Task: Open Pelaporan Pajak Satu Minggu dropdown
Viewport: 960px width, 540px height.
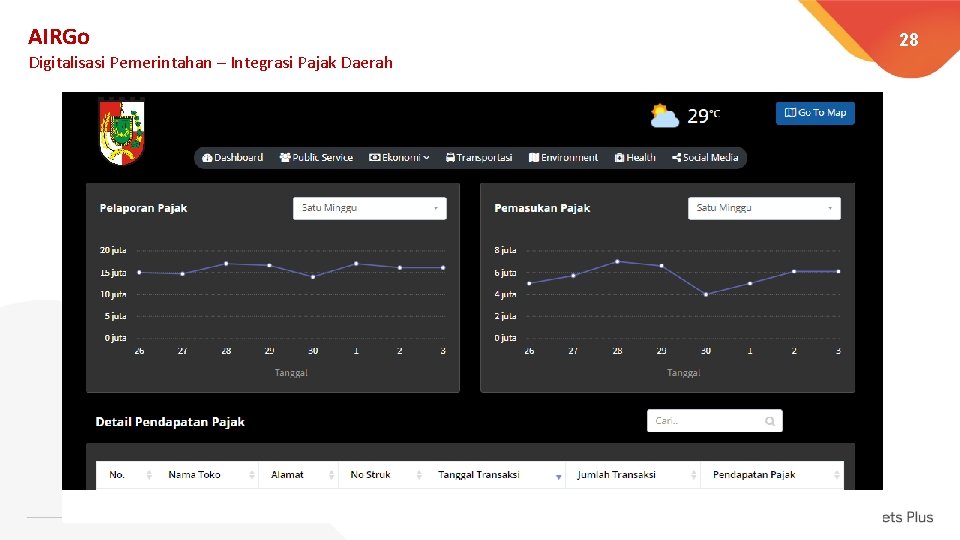Action: coord(370,208)
